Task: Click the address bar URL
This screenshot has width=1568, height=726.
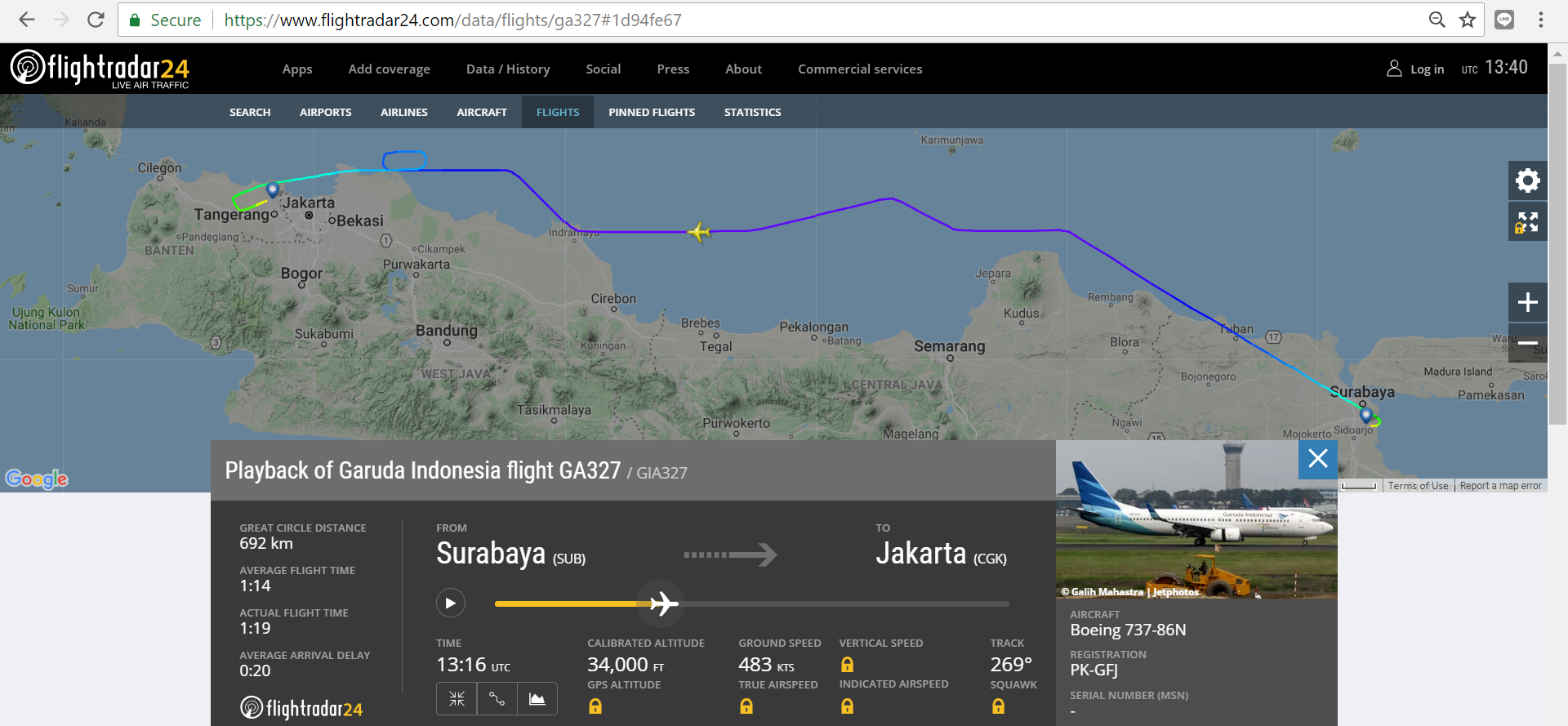Action: click(x=452, y=20)
